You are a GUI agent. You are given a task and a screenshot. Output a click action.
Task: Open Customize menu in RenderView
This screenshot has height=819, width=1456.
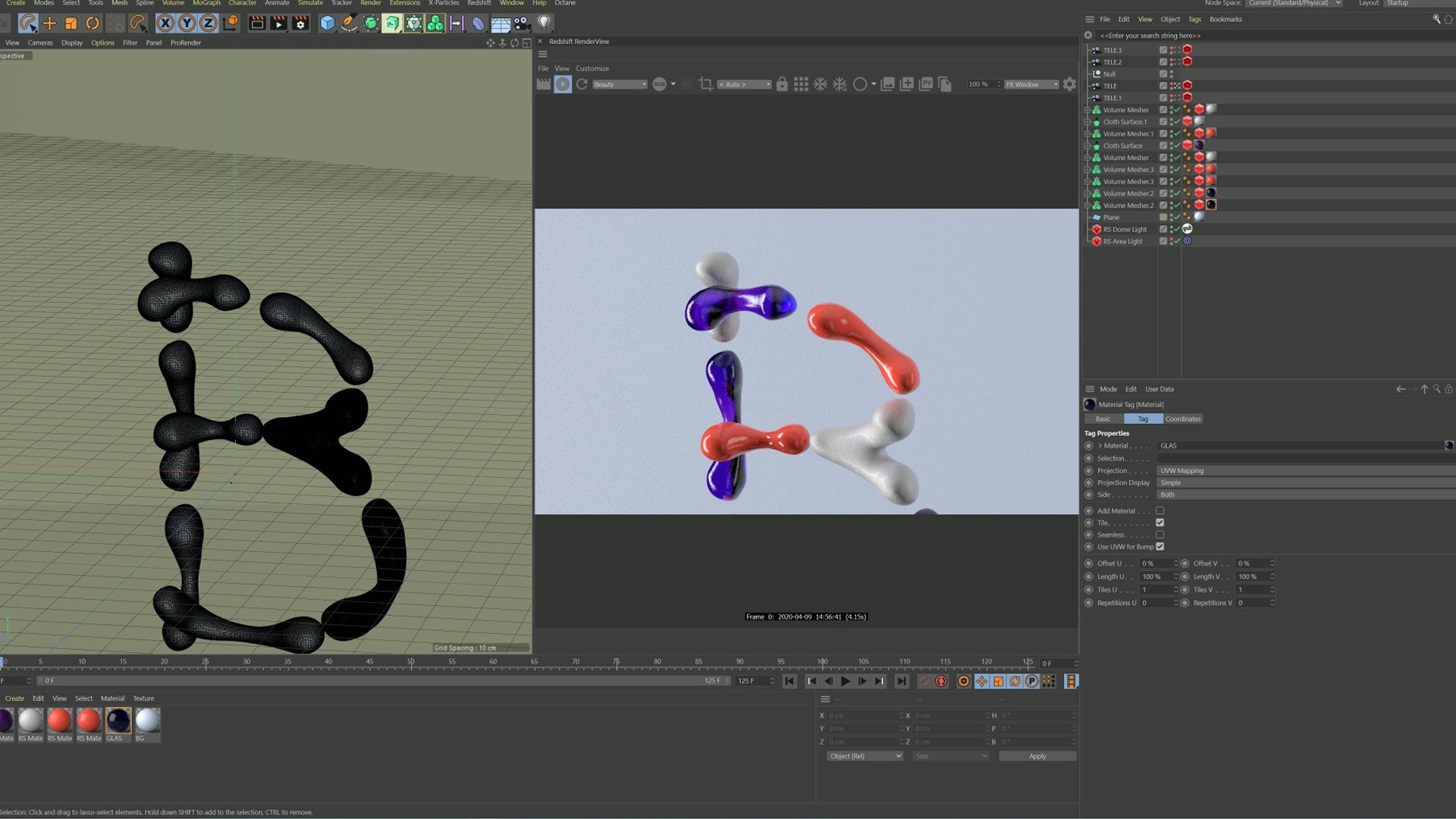[592, 68]
